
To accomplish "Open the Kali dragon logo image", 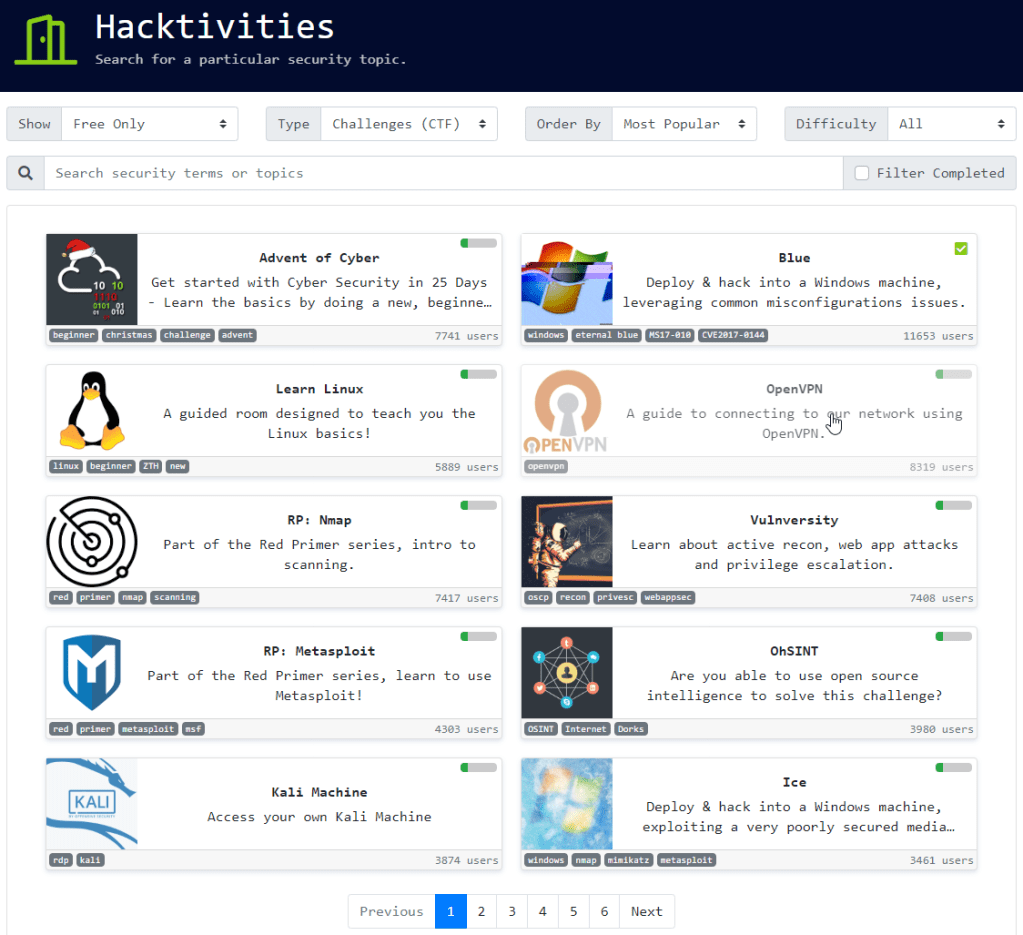I will (92, 804).
